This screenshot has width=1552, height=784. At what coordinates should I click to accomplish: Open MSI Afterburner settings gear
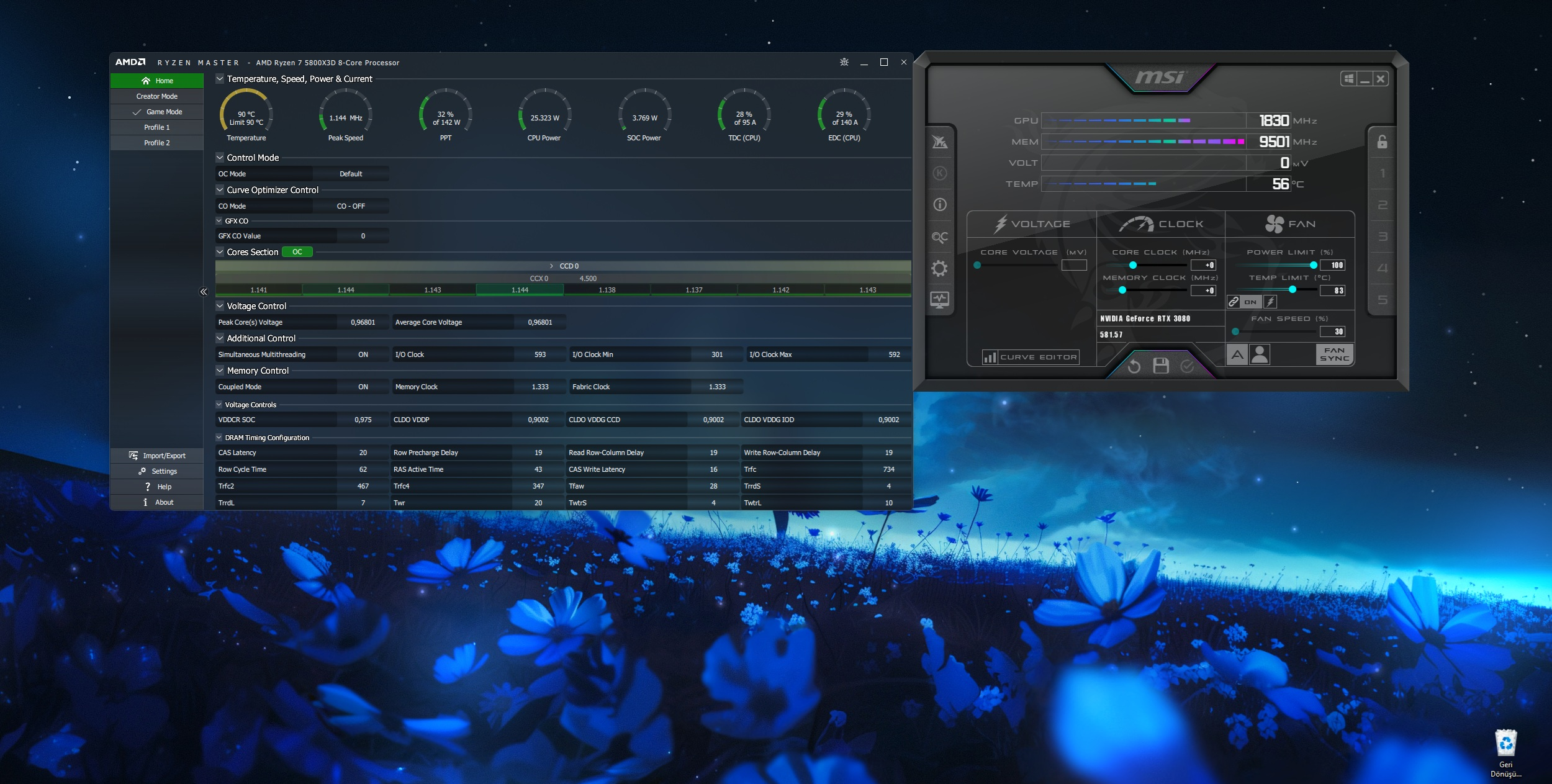939,268
